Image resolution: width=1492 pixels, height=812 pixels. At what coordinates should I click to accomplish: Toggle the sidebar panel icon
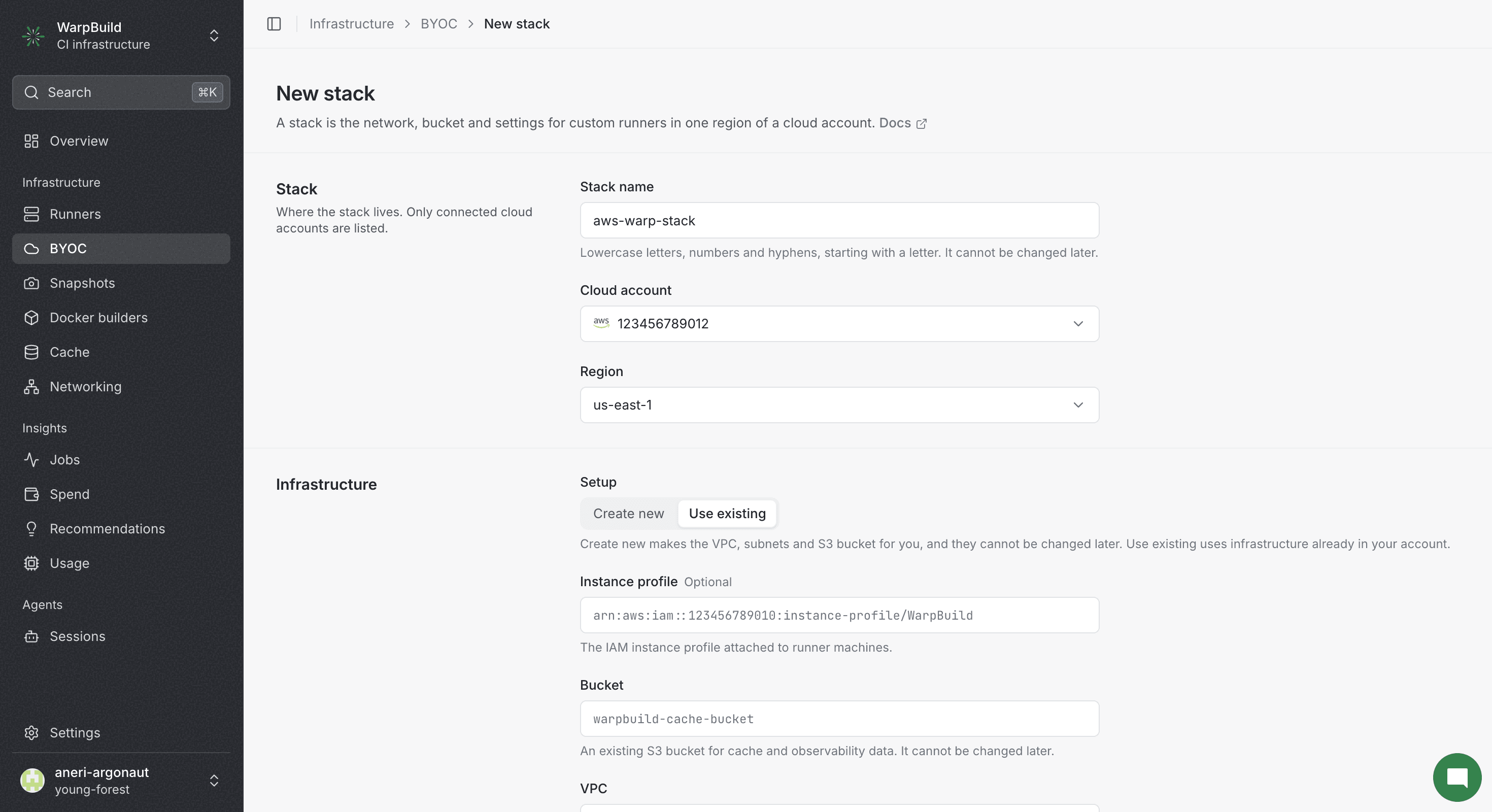coord(274,24)
